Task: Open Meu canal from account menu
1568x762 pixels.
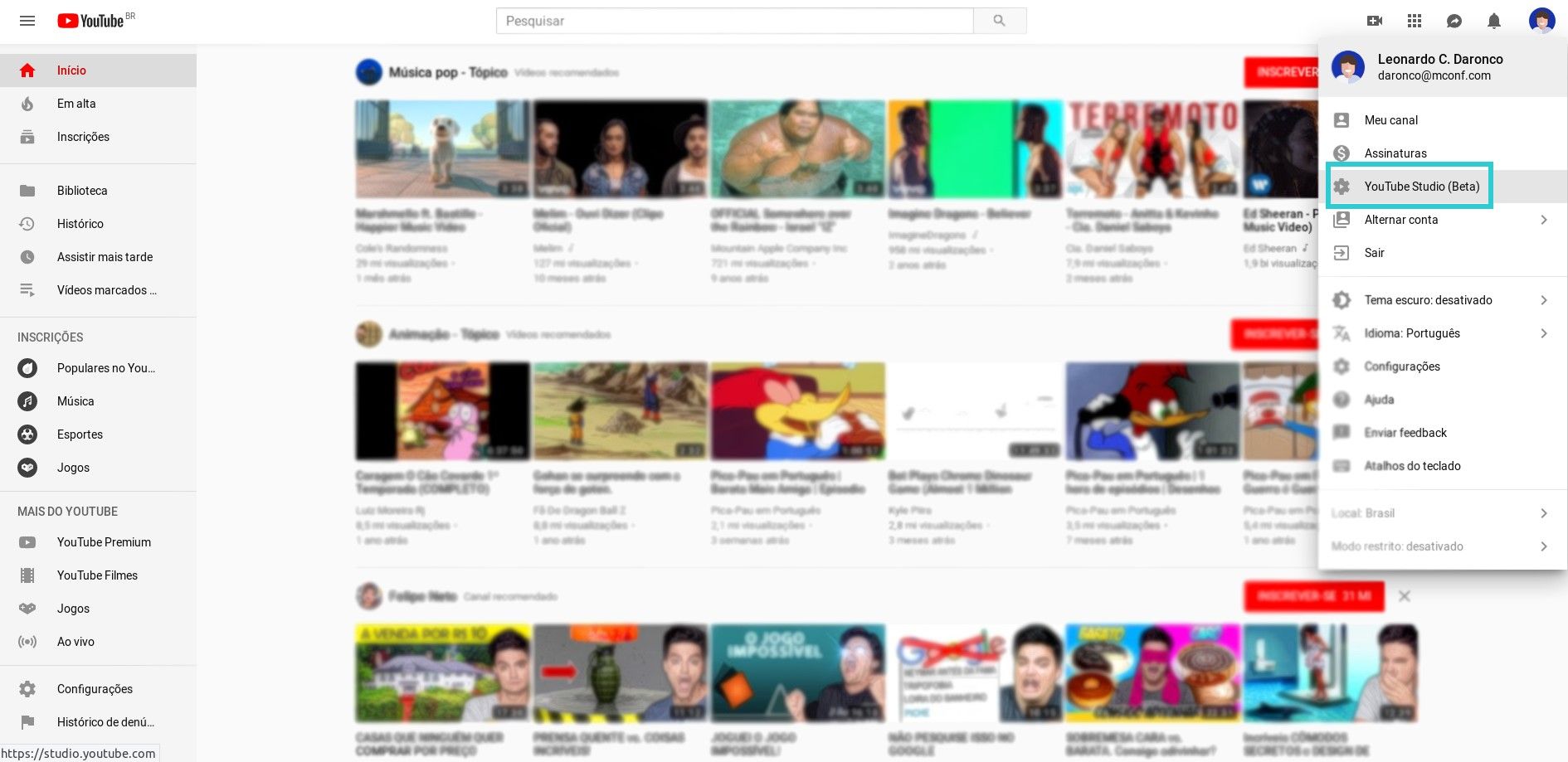Action: 1443,120
